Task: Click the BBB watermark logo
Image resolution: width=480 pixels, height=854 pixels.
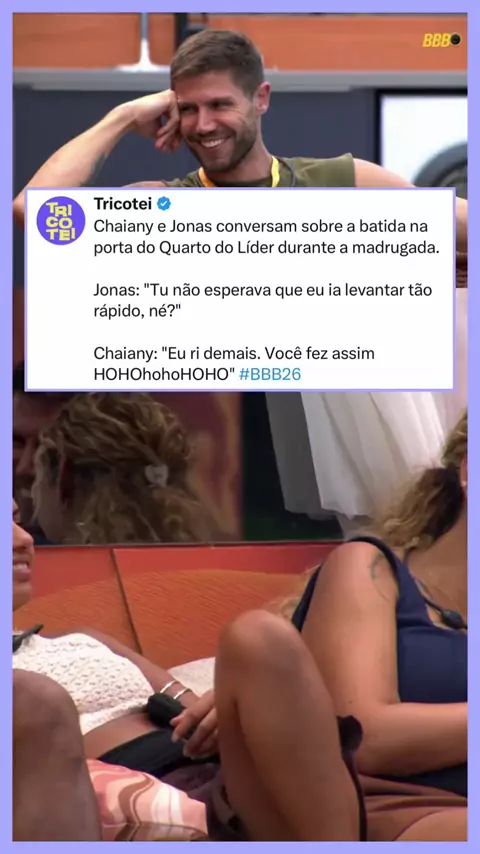Action: [442, 40]
